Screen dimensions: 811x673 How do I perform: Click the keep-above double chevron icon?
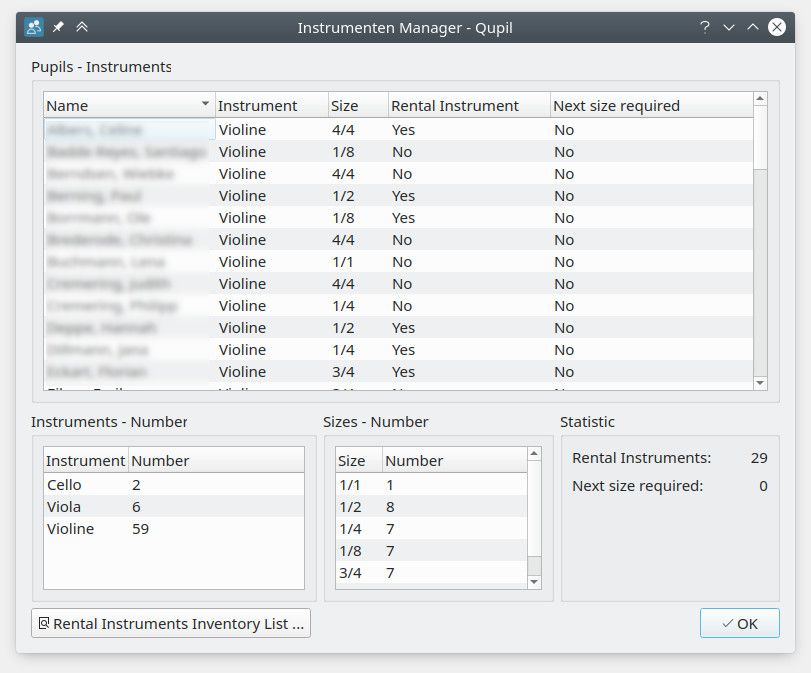pos(82,26)
